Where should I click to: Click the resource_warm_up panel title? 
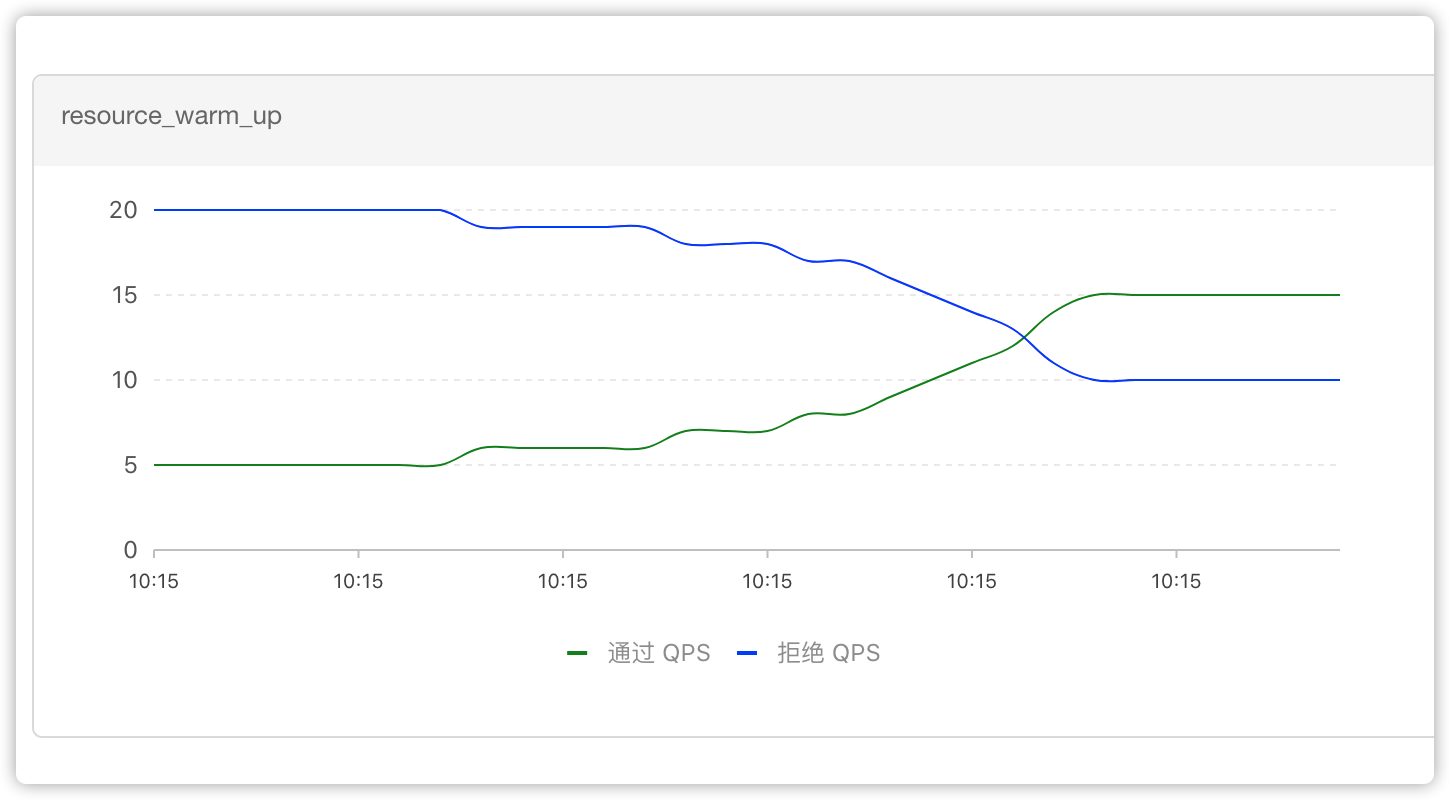tap(171, 116)
